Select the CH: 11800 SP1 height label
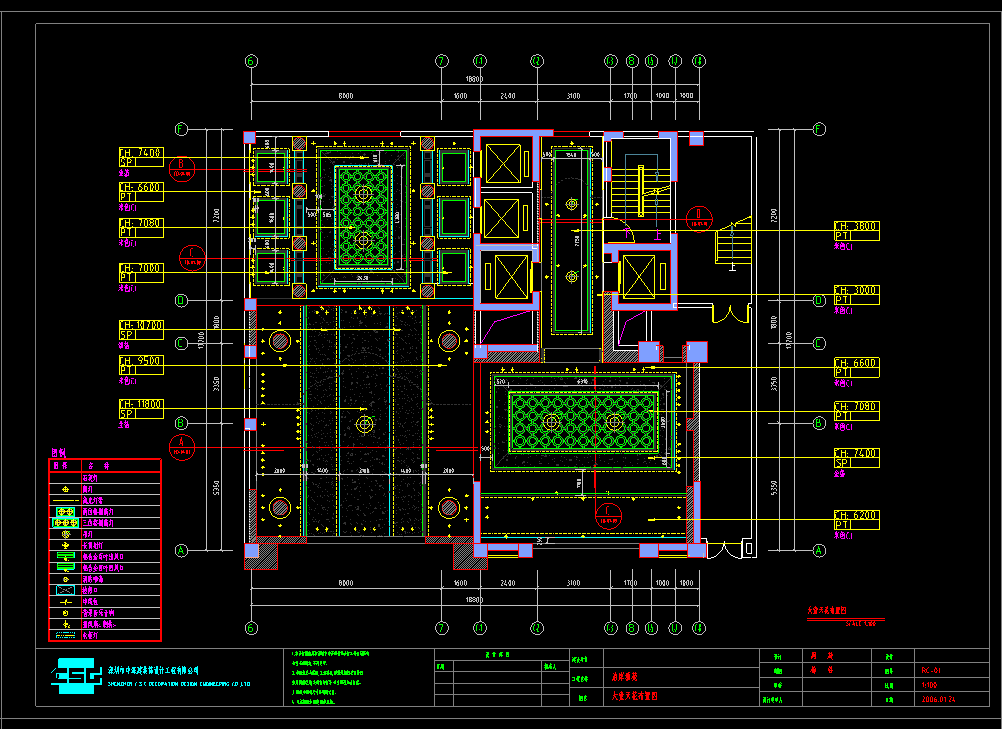Viewport: 1002px width, 729px height. click(140, 408)
